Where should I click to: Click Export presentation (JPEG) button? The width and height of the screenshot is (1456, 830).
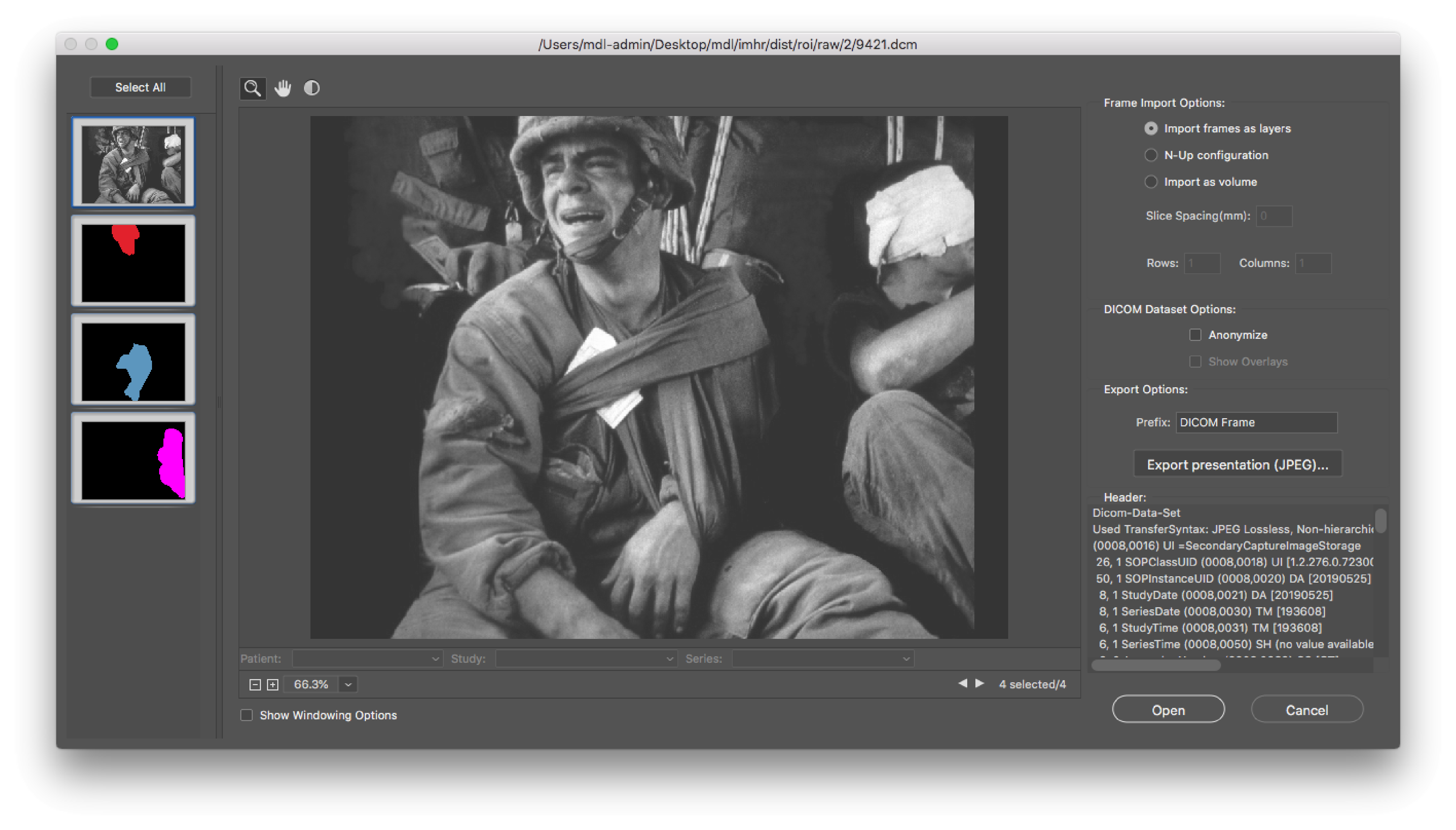tap(1237, 464)
